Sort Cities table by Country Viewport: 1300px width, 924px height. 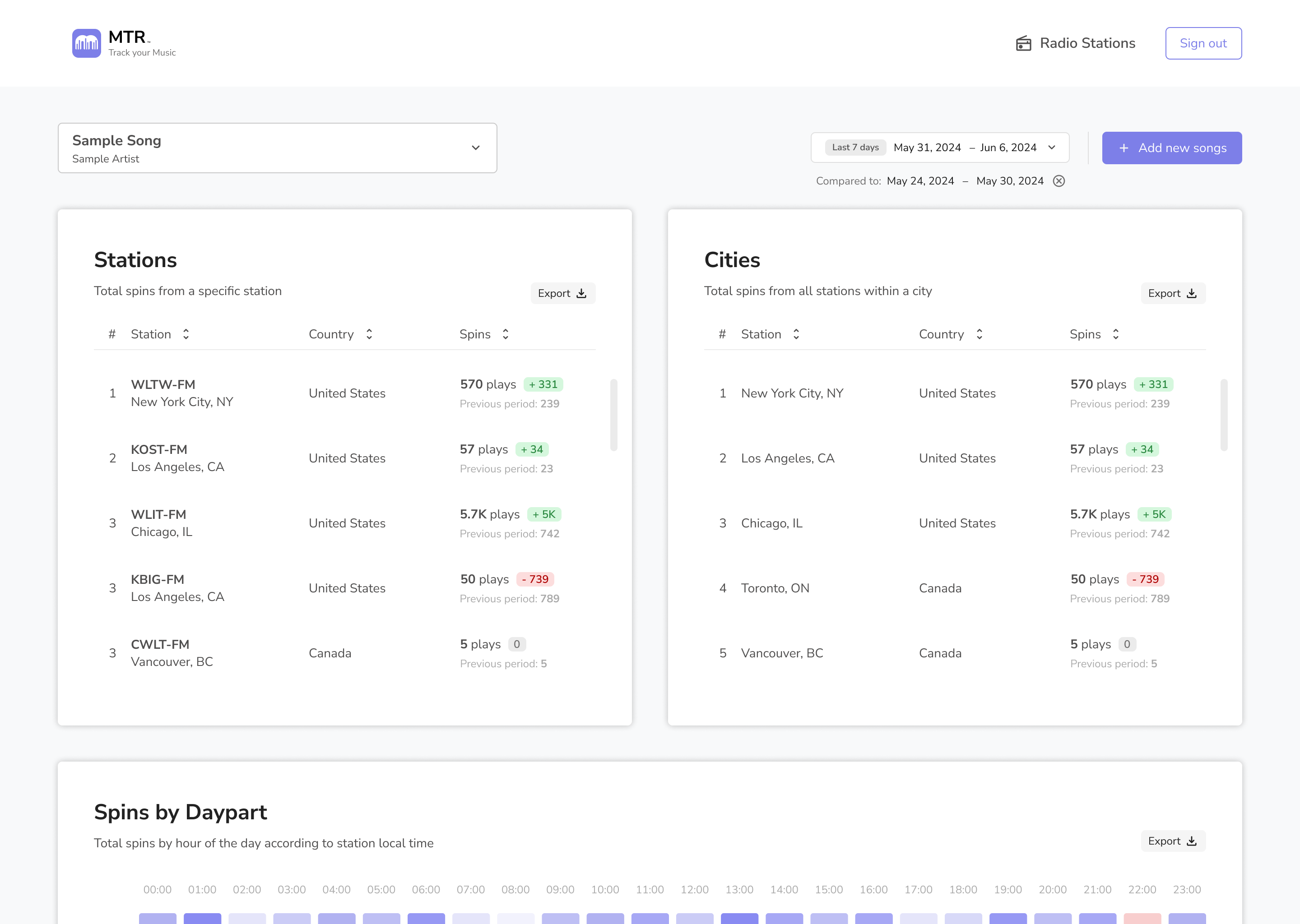(979, 335)
